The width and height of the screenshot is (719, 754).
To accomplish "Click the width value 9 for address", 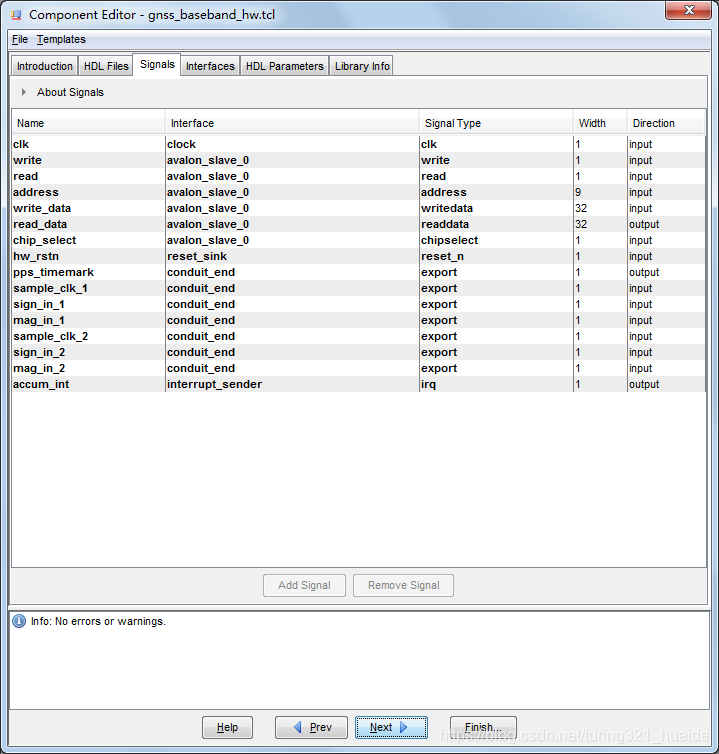I will tap(600, 192).
